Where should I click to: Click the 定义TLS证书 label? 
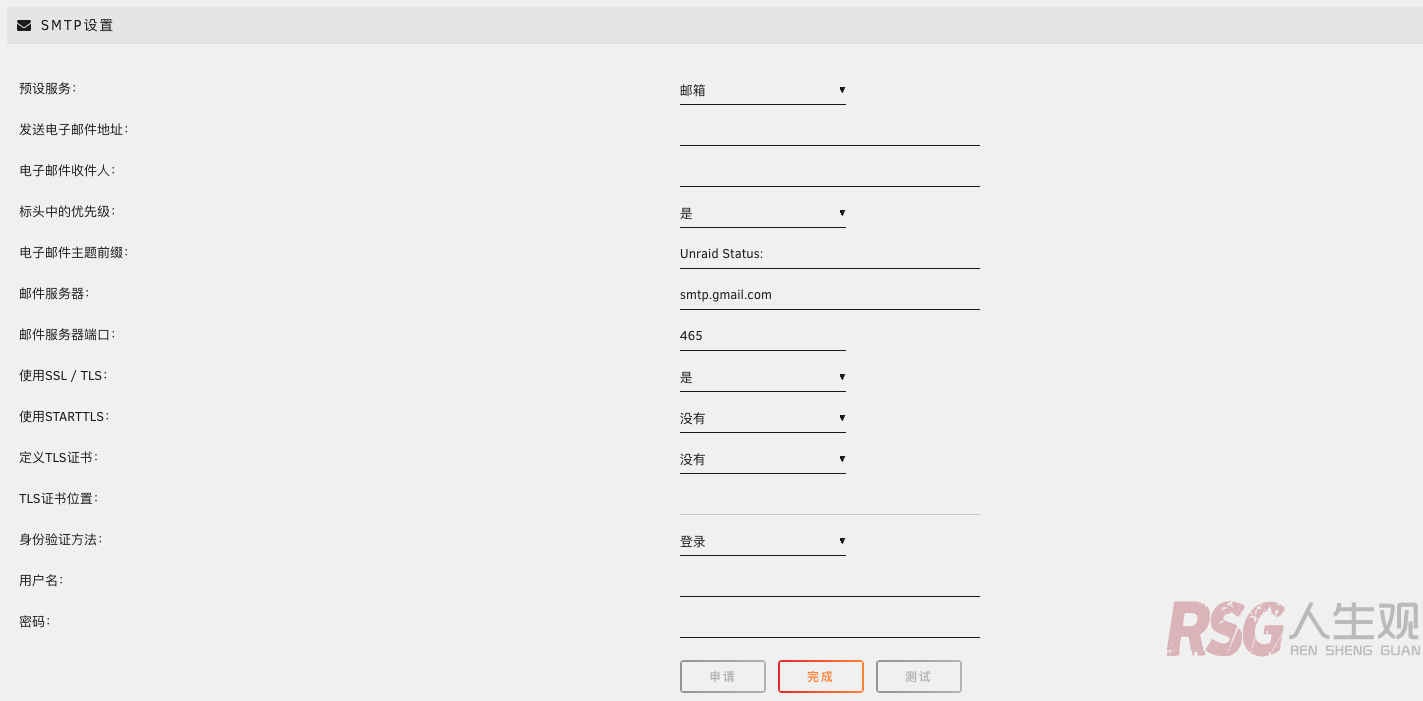coord(60,457)
